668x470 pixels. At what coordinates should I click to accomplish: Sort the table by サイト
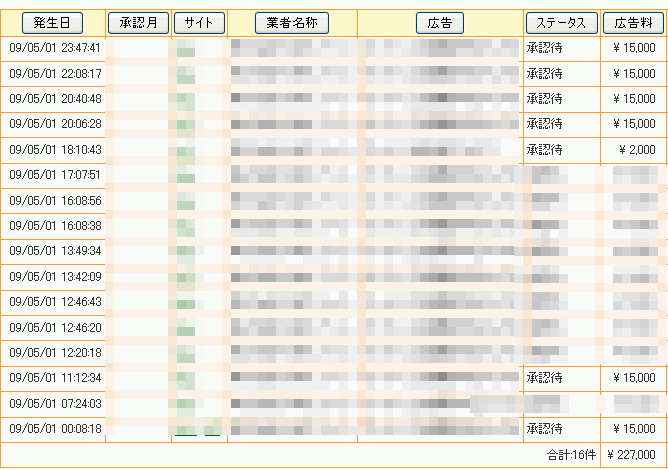(199, 23)
